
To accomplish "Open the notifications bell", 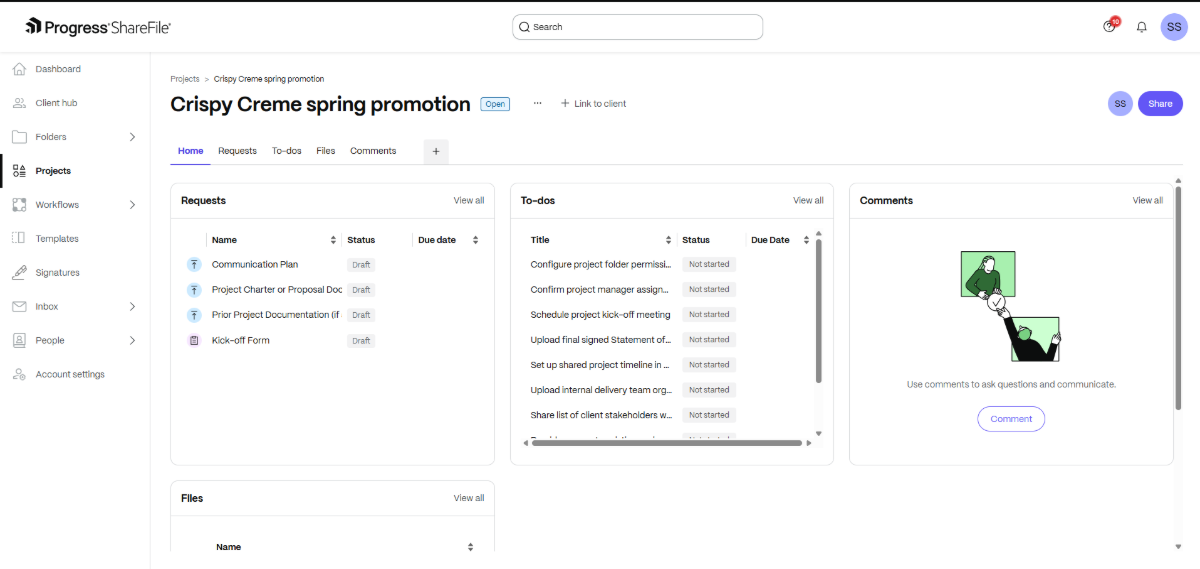I will 1142,27.
